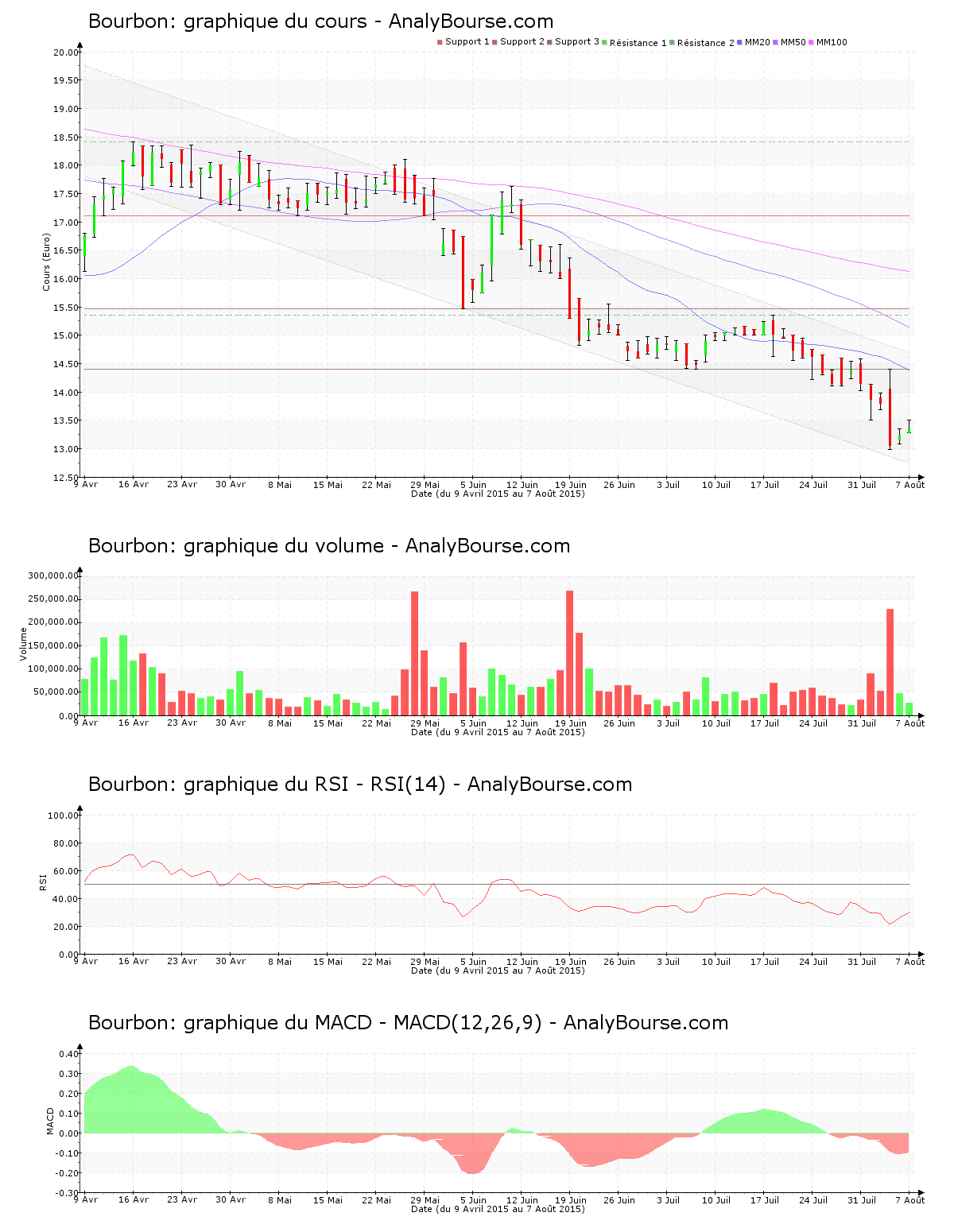Click '17 Juil' on the MACD chart date axis
The image size is (954, 1232).
[765, 1200]
